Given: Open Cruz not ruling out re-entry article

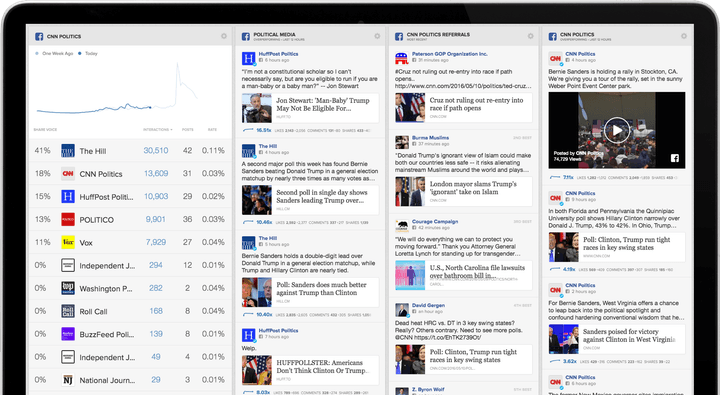Looking at the screenshot, I should [x=476, y=104].
